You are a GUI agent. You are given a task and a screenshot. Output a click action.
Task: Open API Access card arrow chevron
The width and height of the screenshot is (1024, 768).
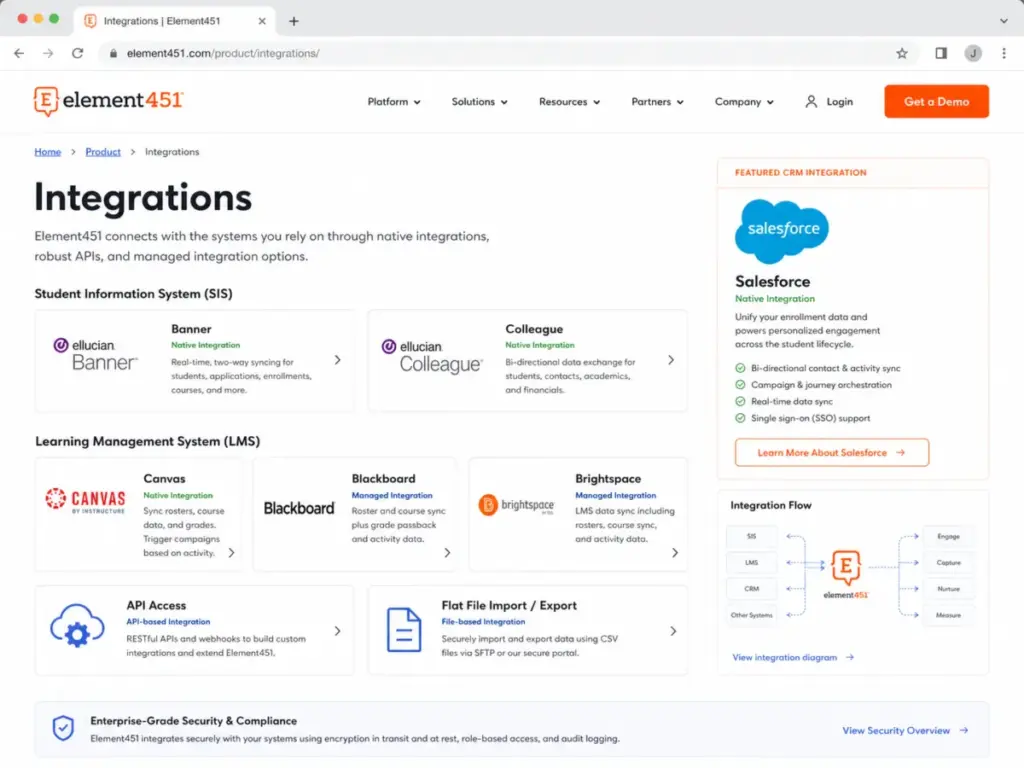338,631
